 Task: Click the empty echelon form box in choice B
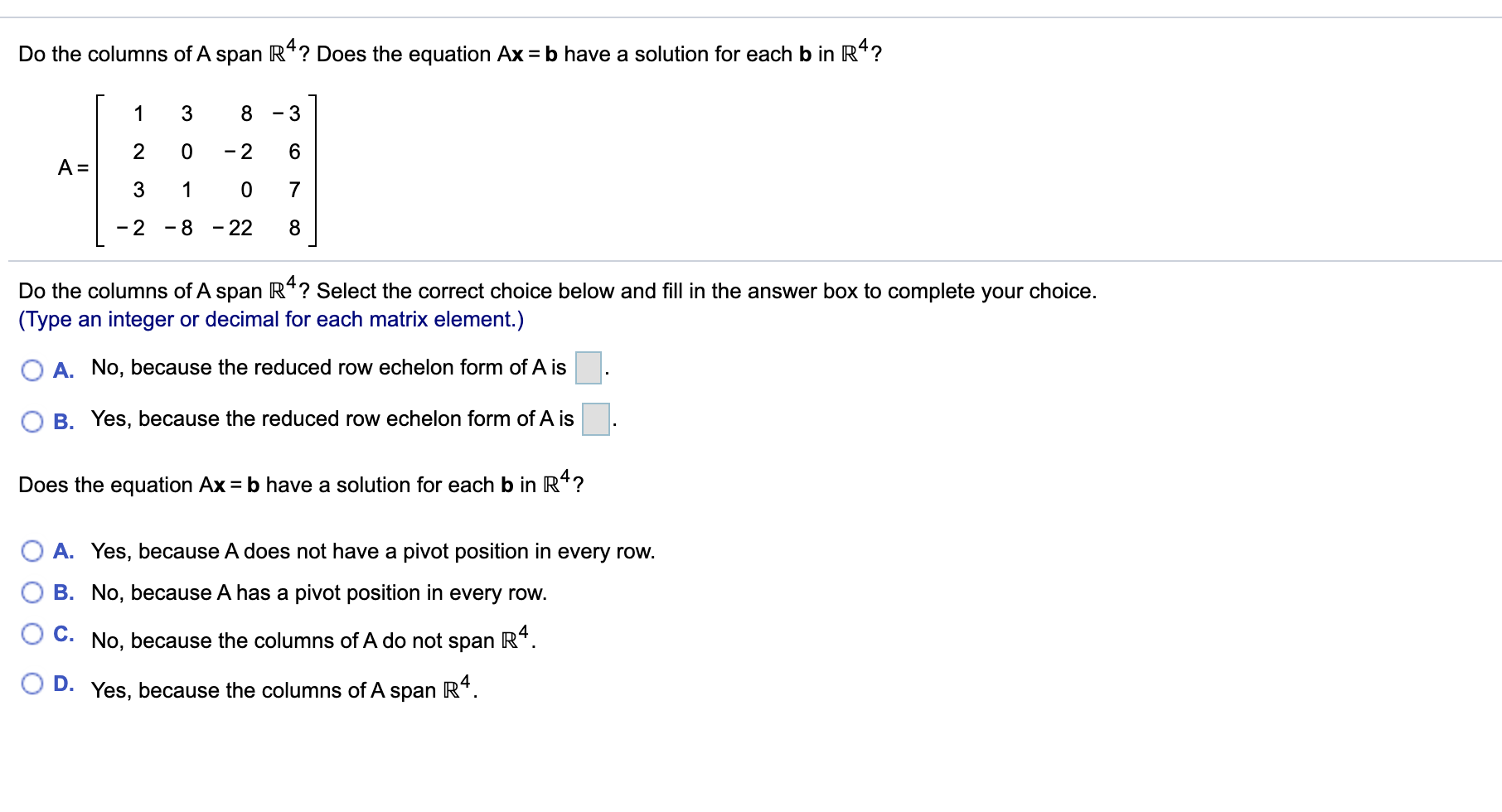[x=594, y=420]
